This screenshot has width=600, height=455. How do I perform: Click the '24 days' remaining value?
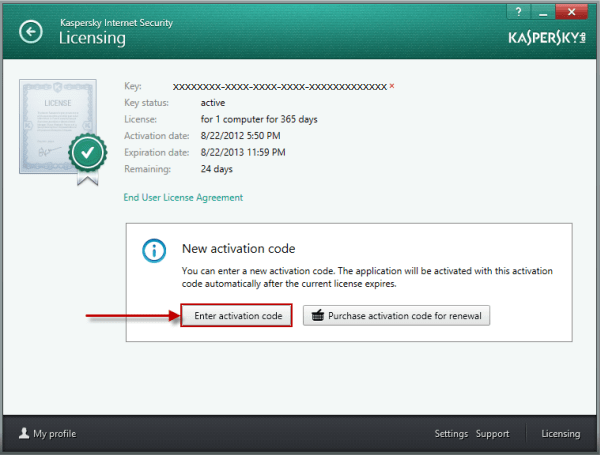pos(217,169)
